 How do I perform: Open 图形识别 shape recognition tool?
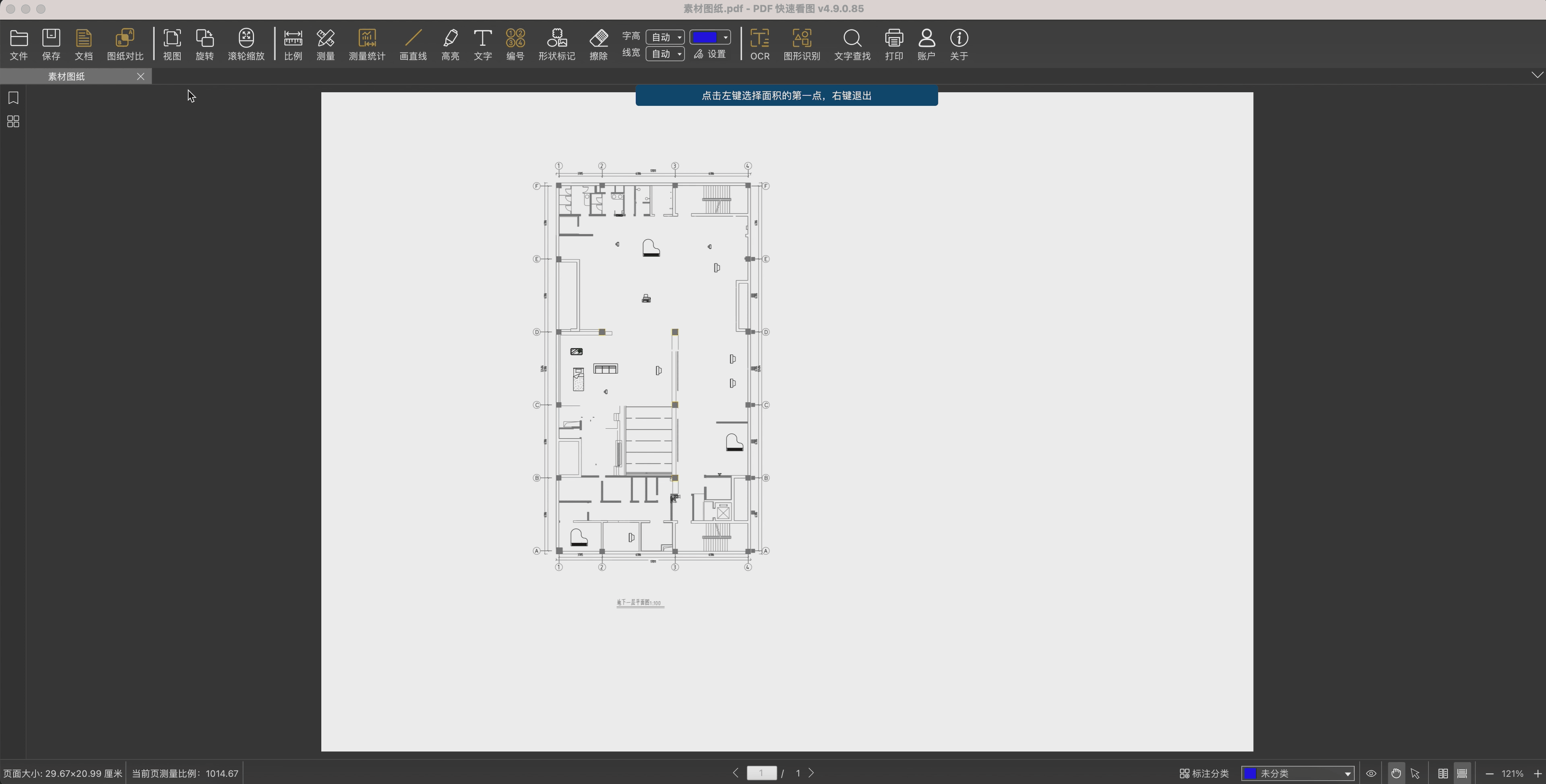801,44
